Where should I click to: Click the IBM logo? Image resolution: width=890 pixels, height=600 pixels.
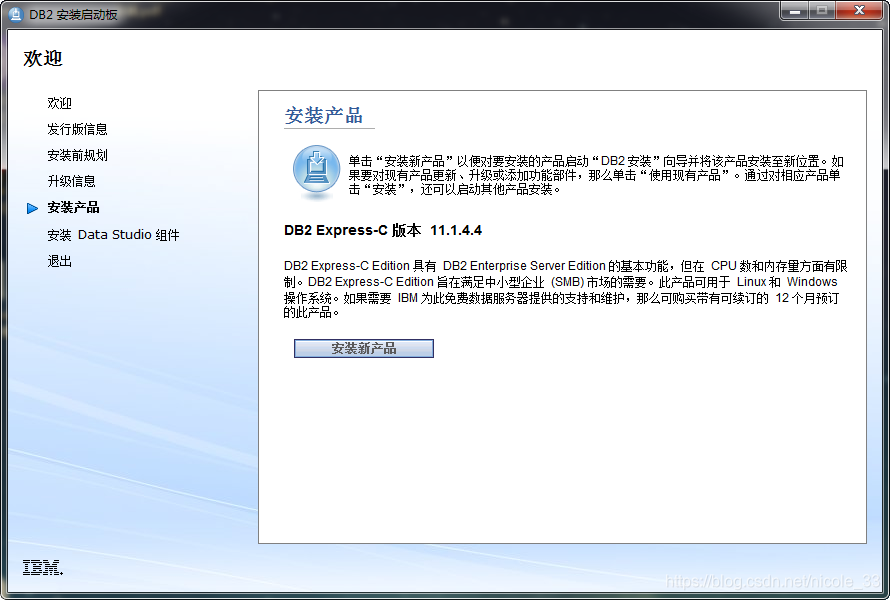coord(43,567)
